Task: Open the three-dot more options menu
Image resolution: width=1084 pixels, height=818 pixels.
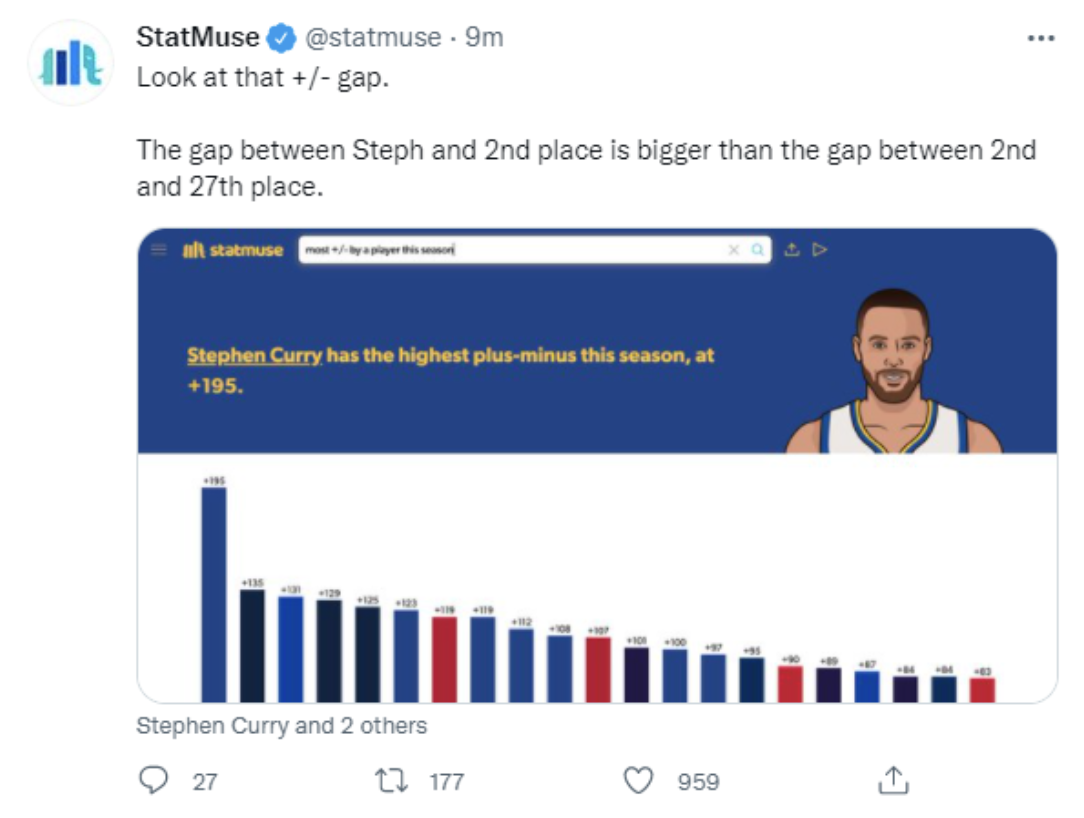Action: (x=1040, y=38)
